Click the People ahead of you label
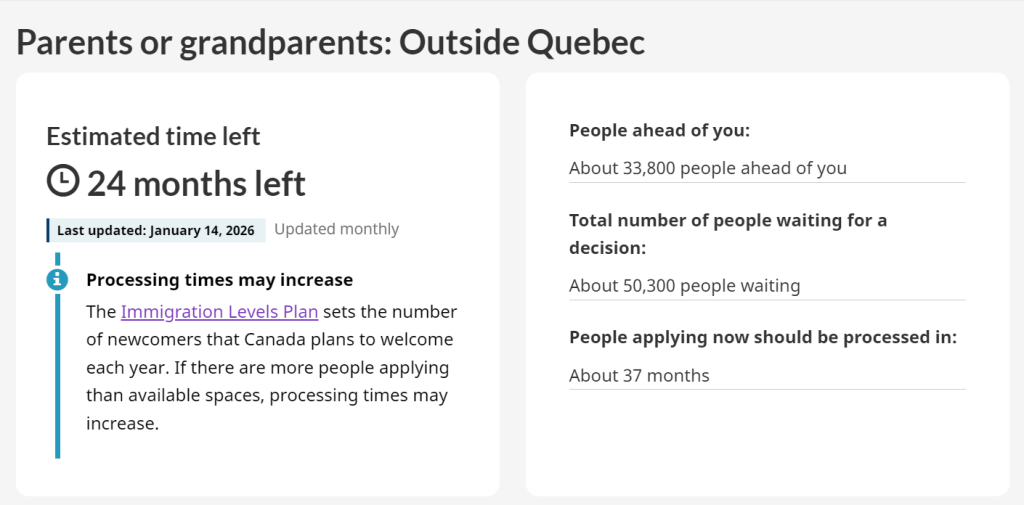1024x505 pixels. [x=659, y=130]
